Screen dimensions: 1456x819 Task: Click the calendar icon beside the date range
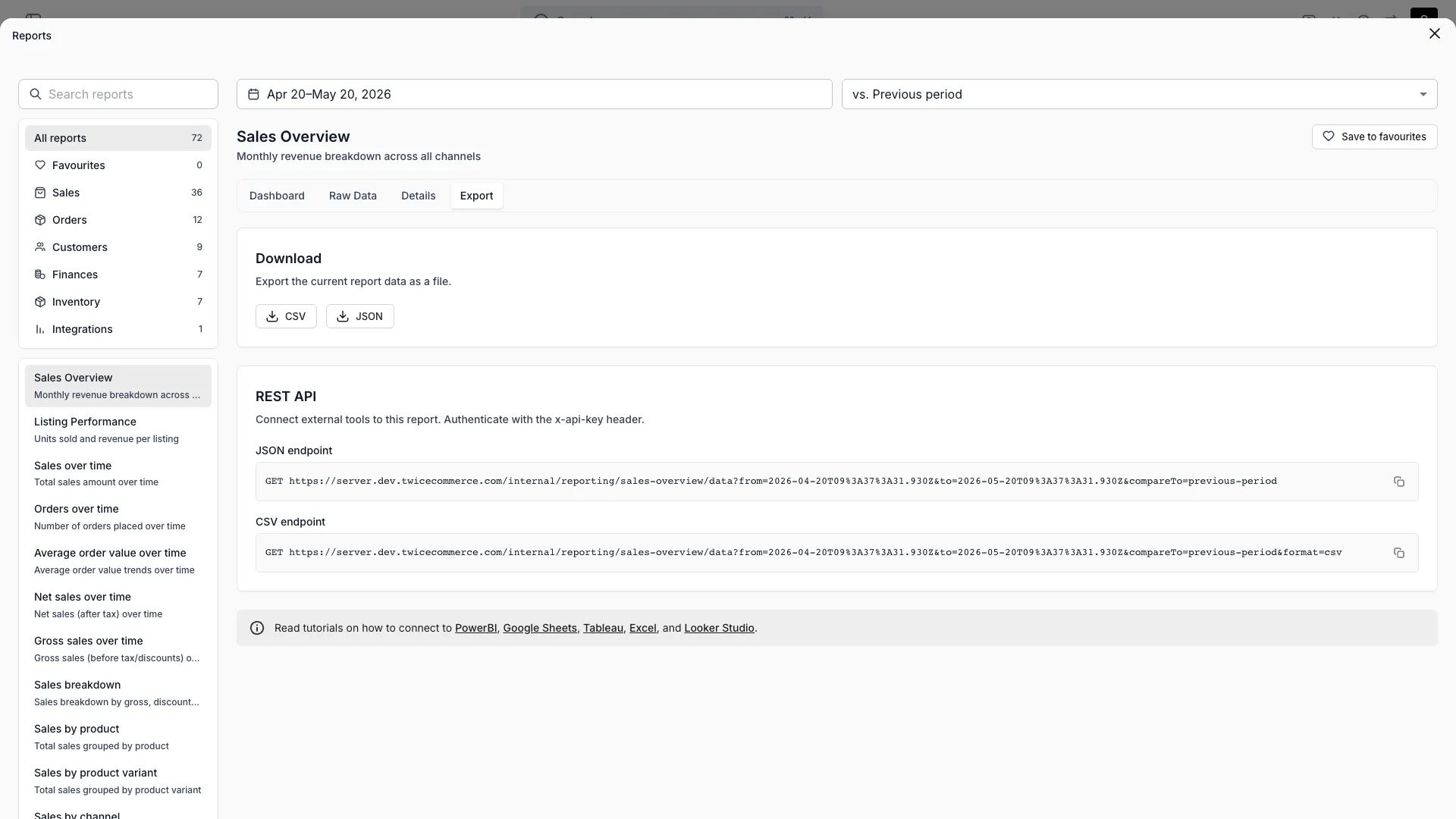point(253,94)
